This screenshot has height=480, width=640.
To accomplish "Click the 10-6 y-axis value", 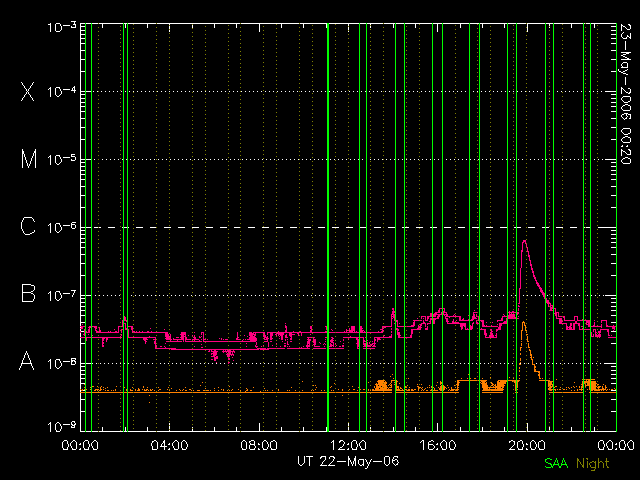I will pos(62,227).
